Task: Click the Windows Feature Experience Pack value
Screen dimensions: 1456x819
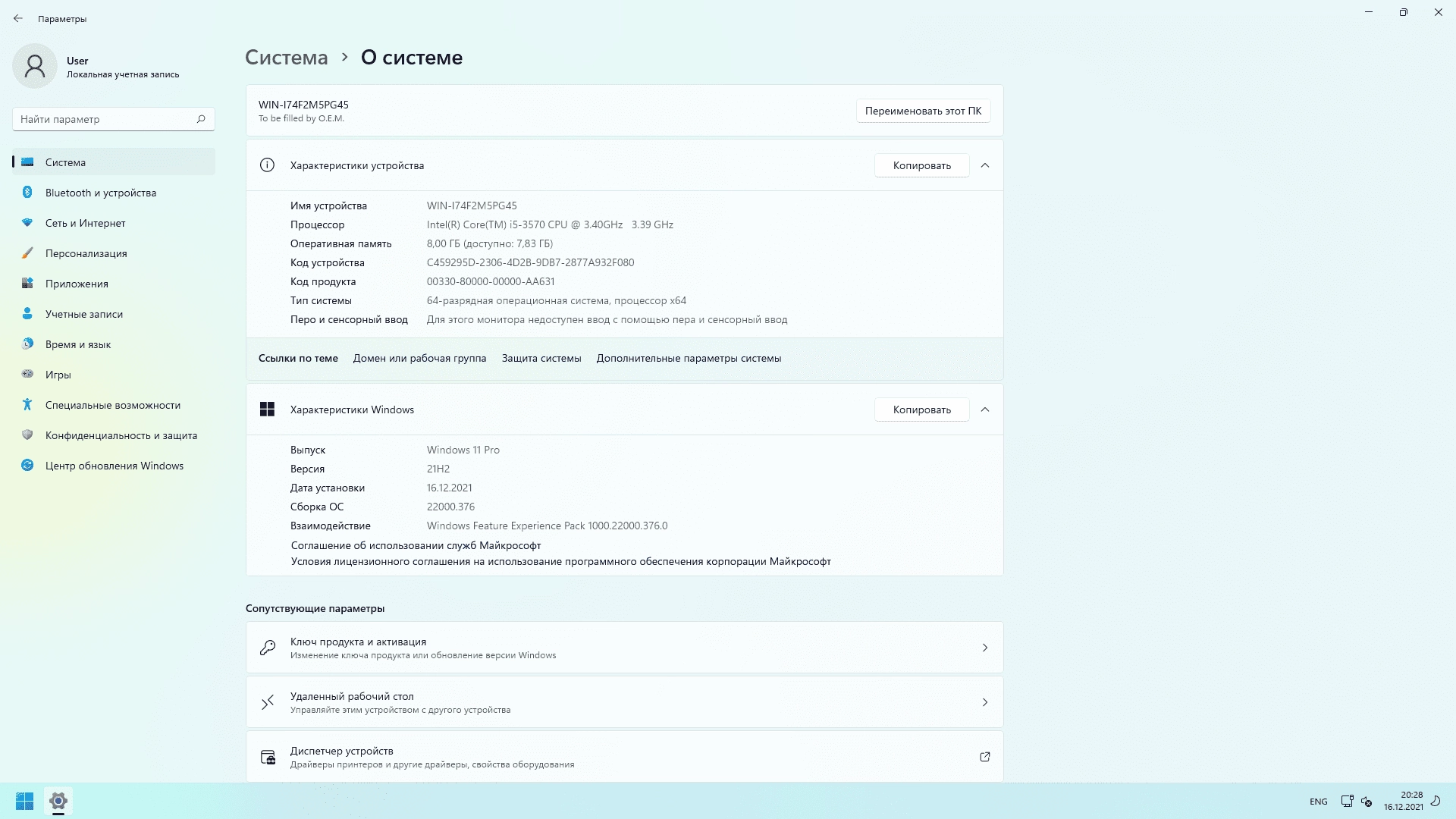Action: pos(547,526)
